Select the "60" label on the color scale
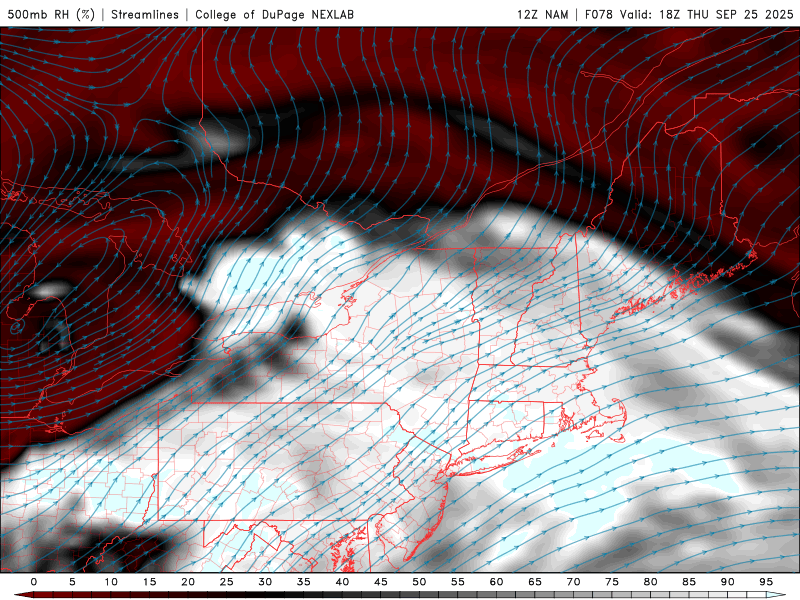Screen dimensions: 800x600 pyautogui.click(x=496, y=582)
